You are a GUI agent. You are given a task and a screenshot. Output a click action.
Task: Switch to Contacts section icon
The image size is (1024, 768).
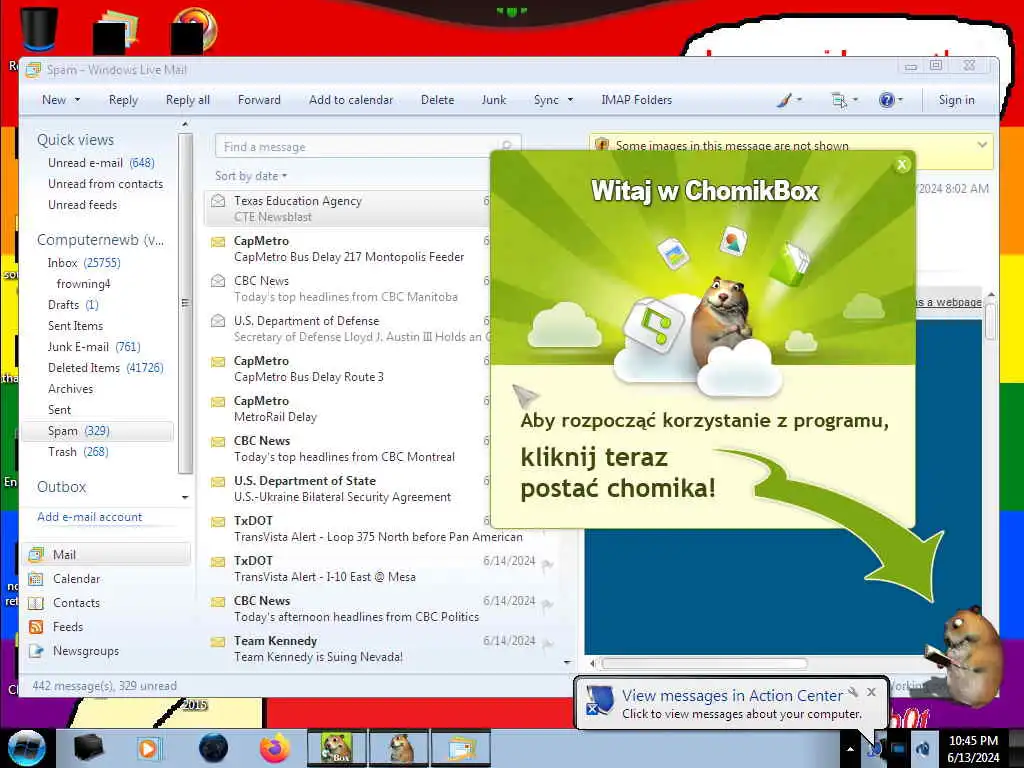coord(36,603)
